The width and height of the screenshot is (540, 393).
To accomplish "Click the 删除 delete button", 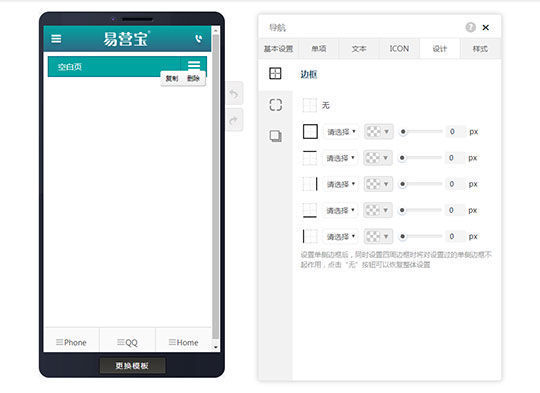I will [193, 78].
